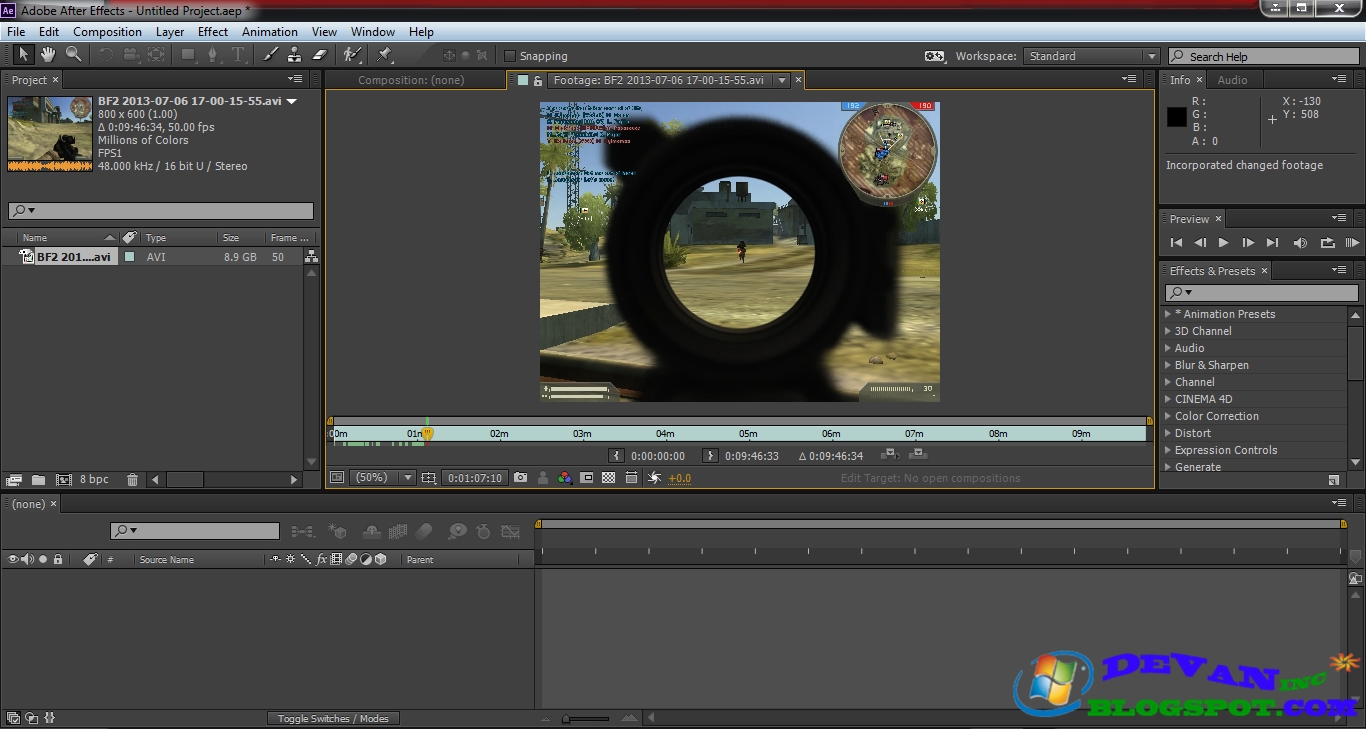
Task: Select the Clone Stamp tool
Action: point(295,55)
